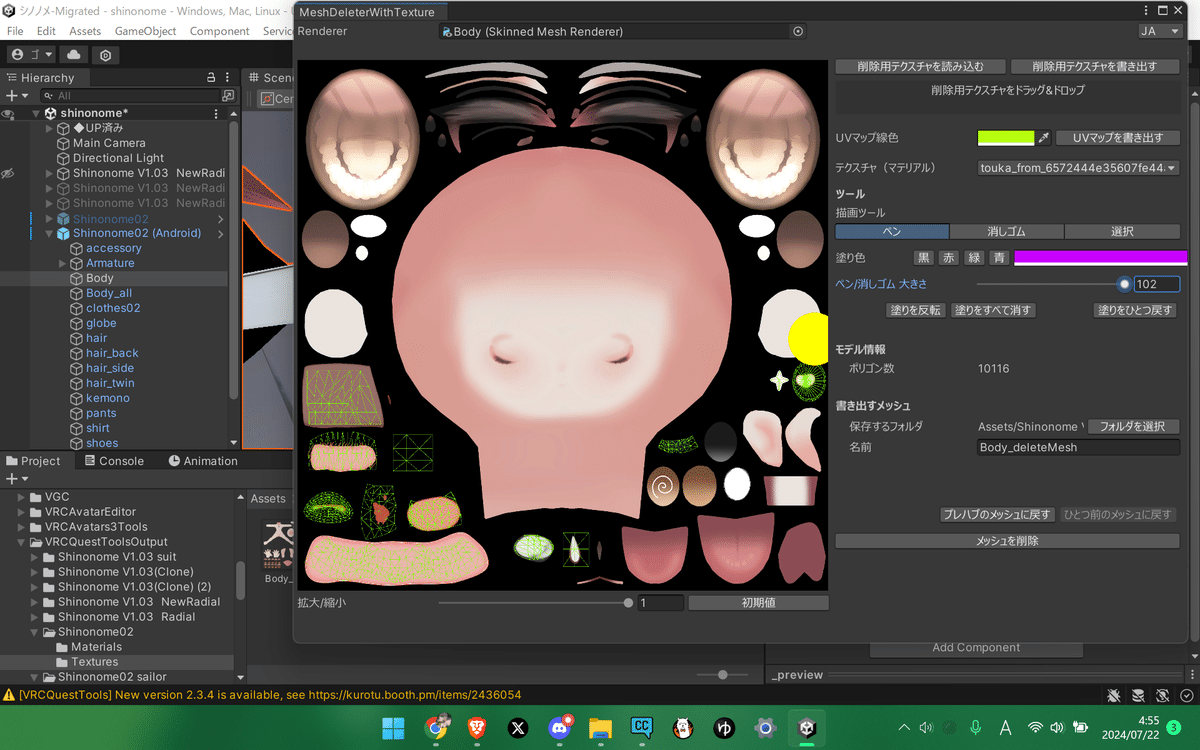Switch to the Animation tab
1200x750 pixels.
(203, 461)
